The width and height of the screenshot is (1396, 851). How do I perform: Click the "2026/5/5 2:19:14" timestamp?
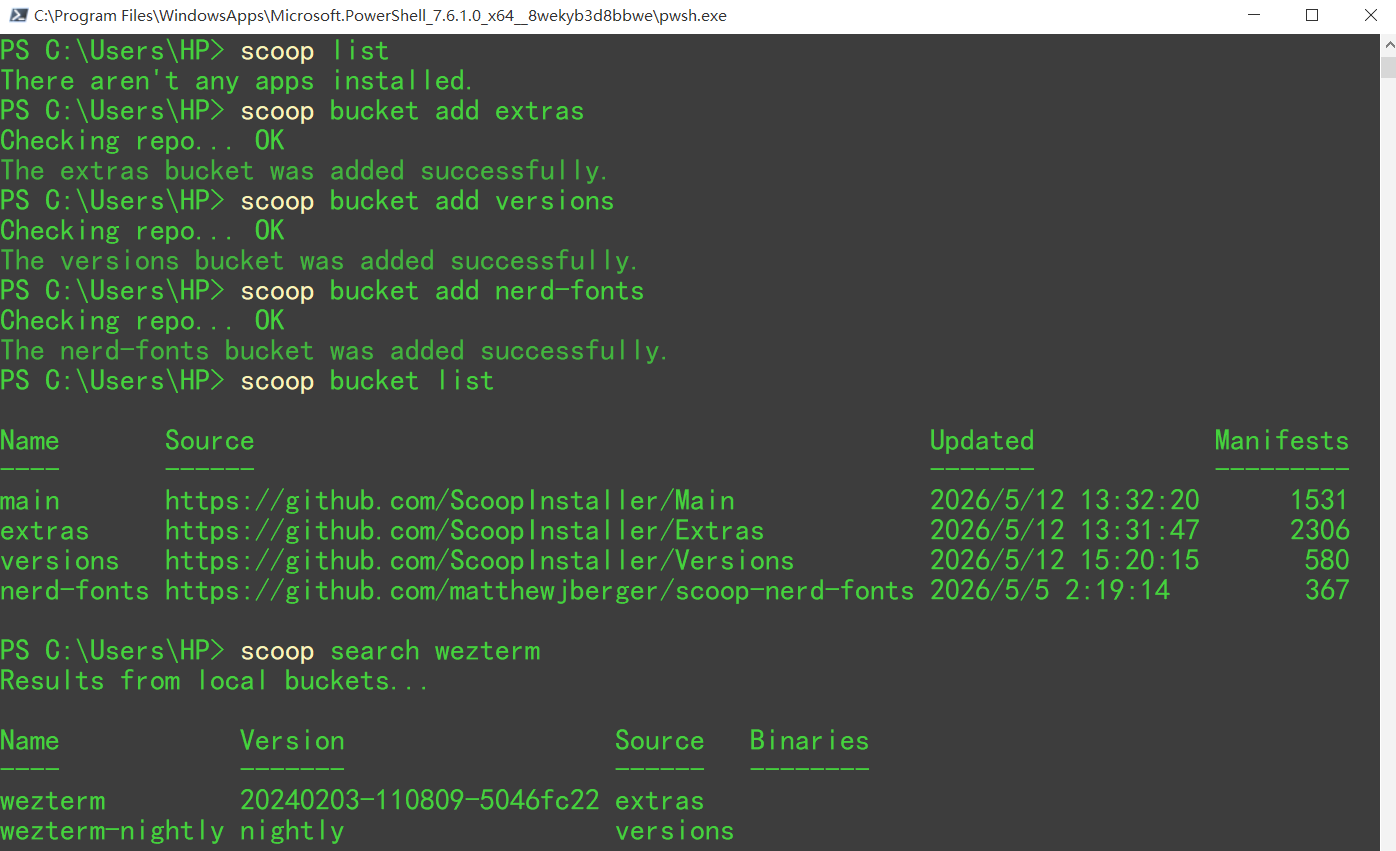pyautogui.click(x=1050, y=591)
